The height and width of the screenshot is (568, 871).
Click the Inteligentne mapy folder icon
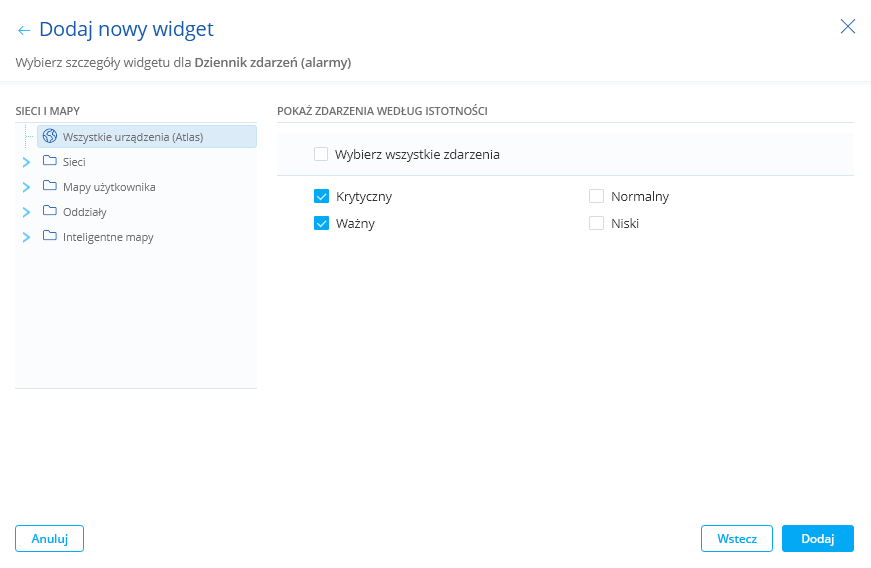click(x=50, y=237)
